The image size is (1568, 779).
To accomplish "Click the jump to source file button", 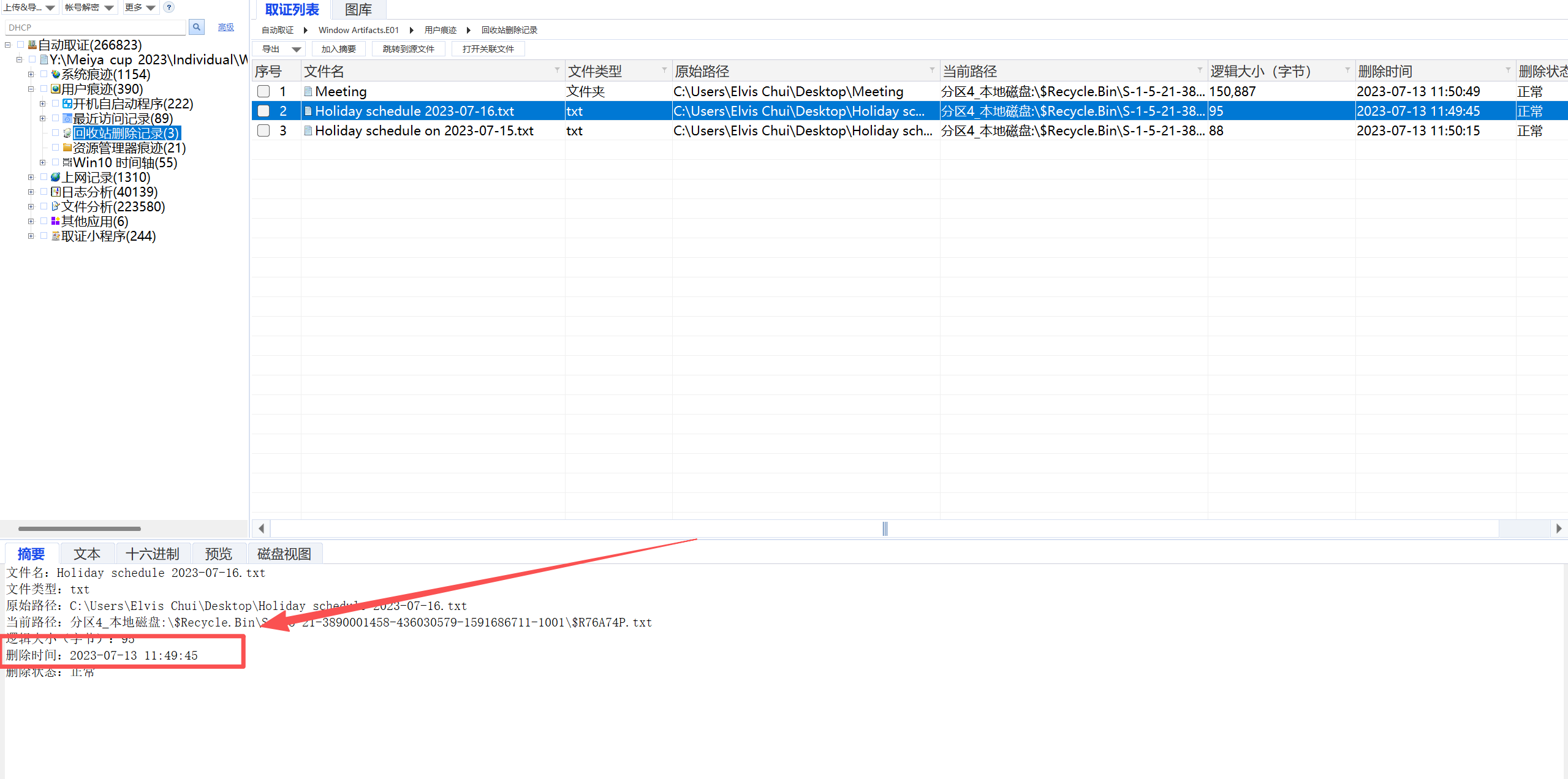I will (408, 49).
